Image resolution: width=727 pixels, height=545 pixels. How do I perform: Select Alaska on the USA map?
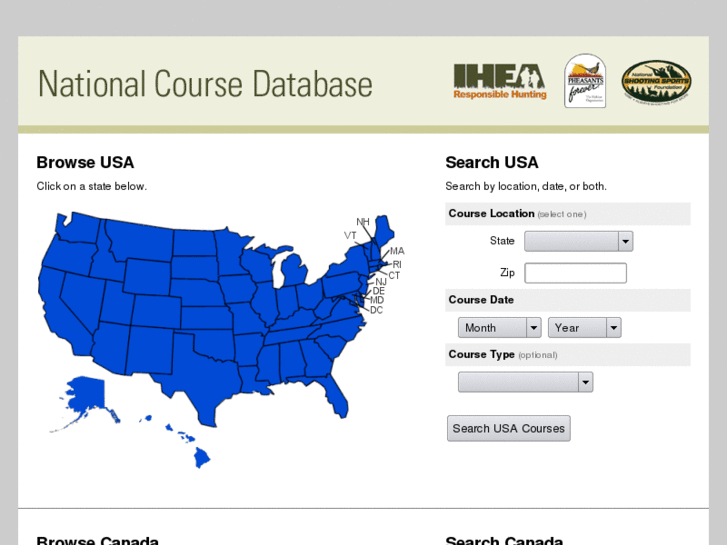86,394
